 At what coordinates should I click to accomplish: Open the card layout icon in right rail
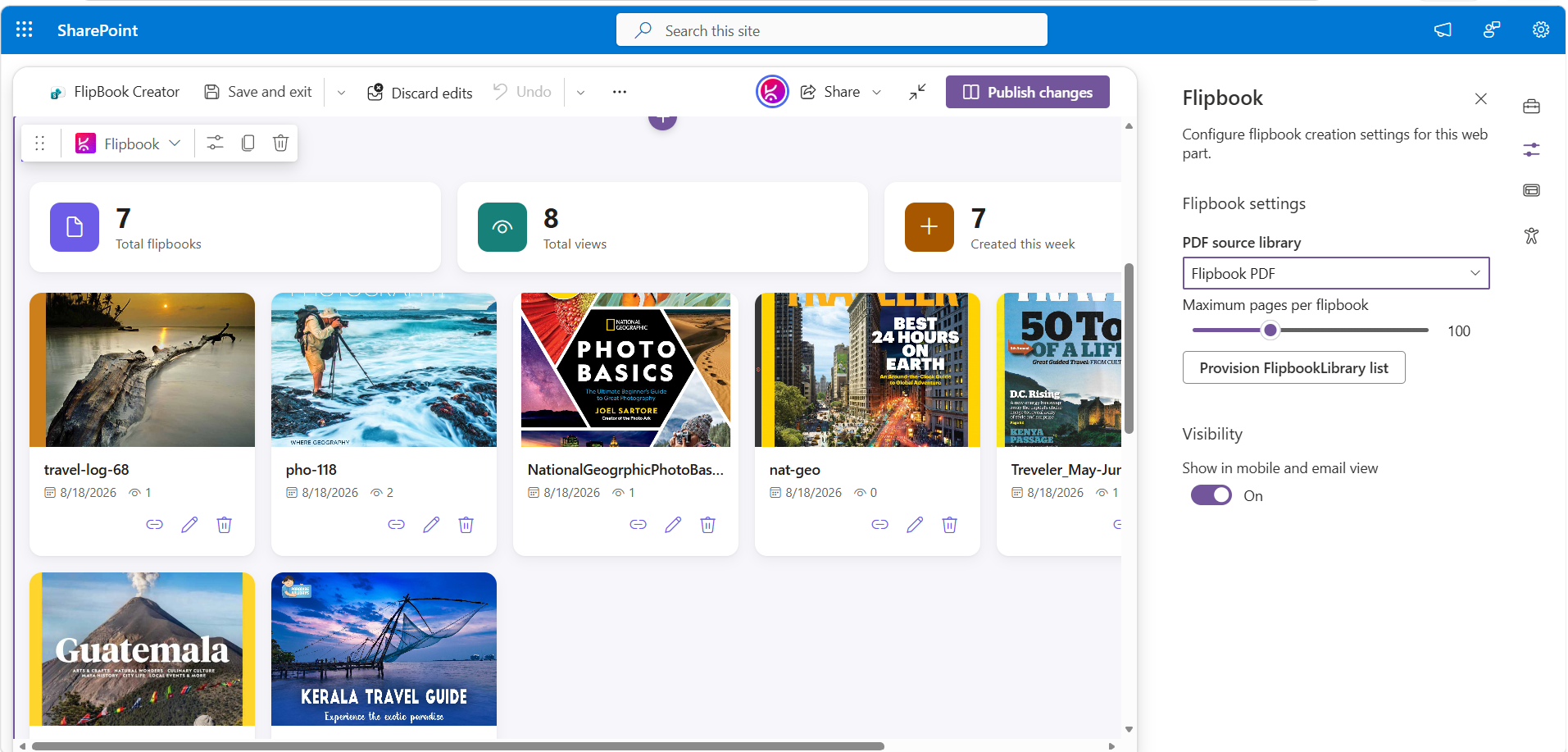(x=1531, y=190)
